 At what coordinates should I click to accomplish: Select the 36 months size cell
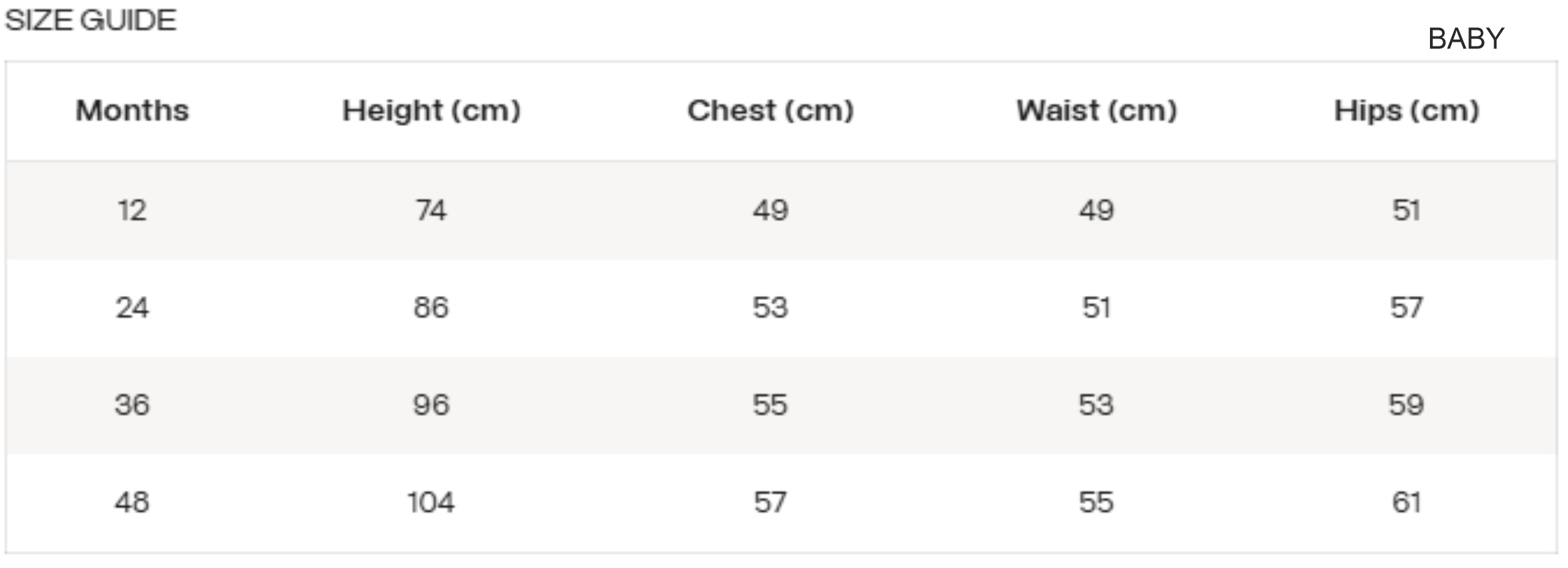click(132, 405)
